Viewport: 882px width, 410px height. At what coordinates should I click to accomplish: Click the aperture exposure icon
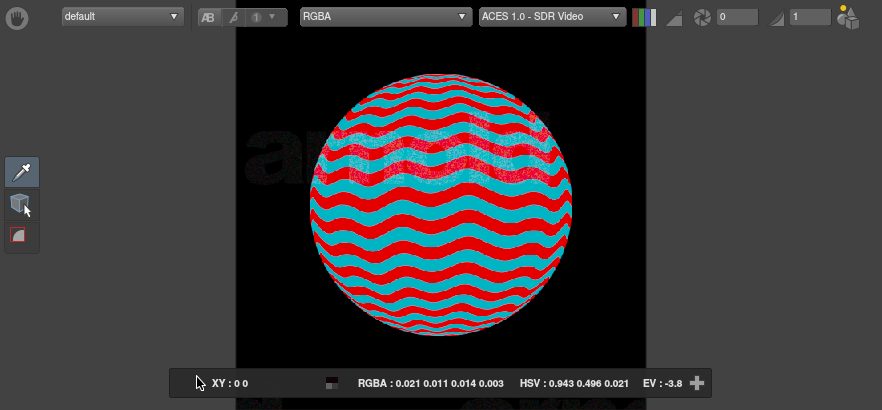(704, 18)
